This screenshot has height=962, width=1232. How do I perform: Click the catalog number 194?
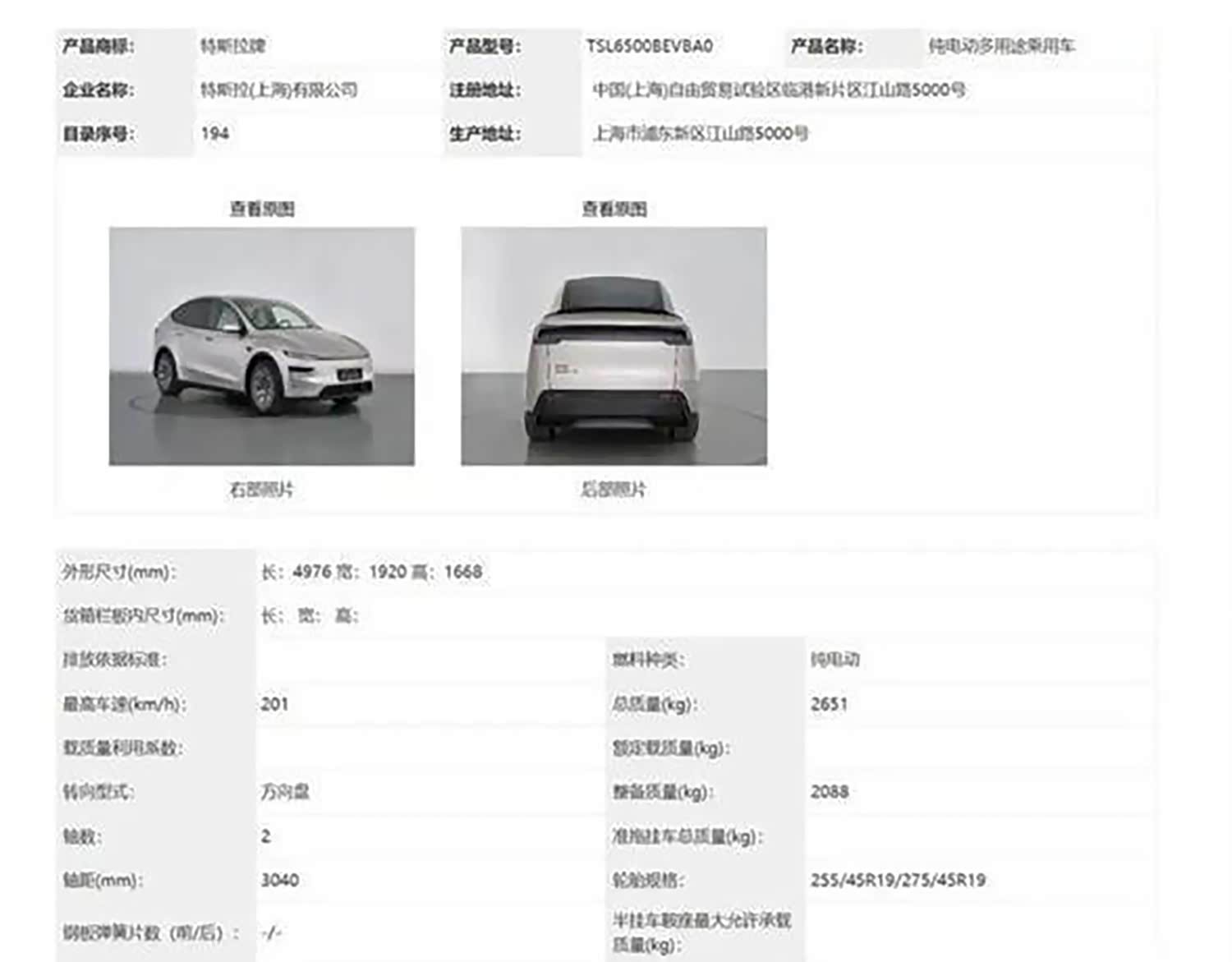[215, 133]
